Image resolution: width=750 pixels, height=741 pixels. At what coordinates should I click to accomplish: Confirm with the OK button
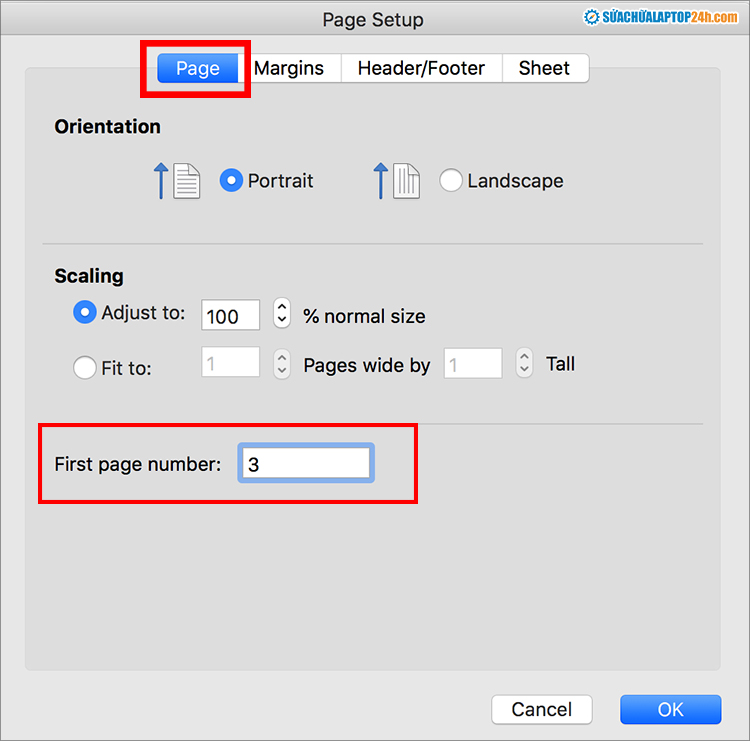pyautogui.click(x=671, y=709)
